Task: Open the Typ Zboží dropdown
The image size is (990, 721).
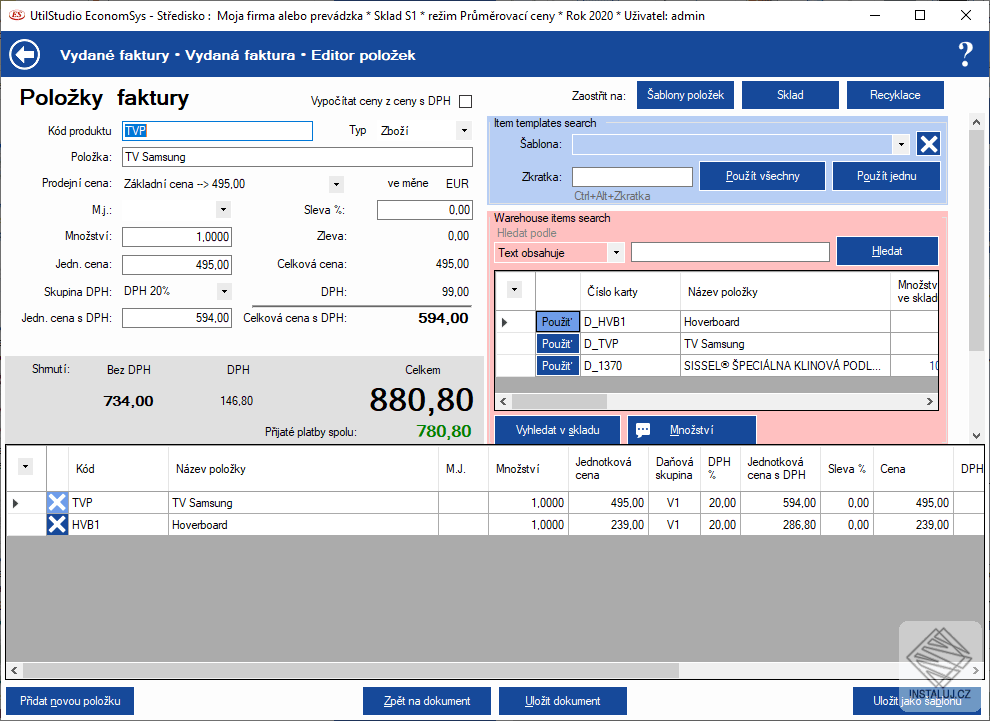Action: click(x=464, y=131)
